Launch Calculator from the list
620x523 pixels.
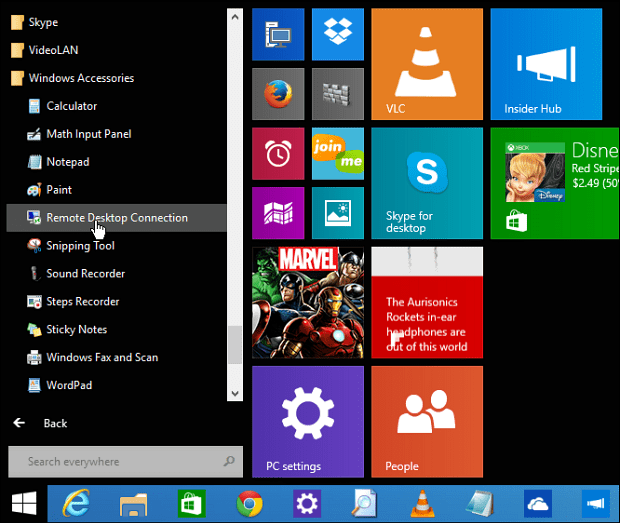117,106
